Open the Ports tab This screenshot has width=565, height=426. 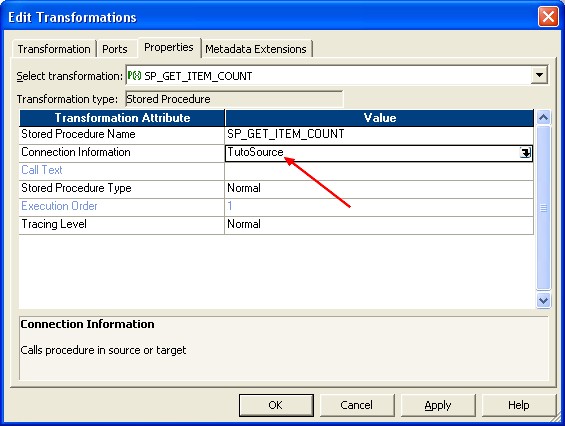point(115,49)
